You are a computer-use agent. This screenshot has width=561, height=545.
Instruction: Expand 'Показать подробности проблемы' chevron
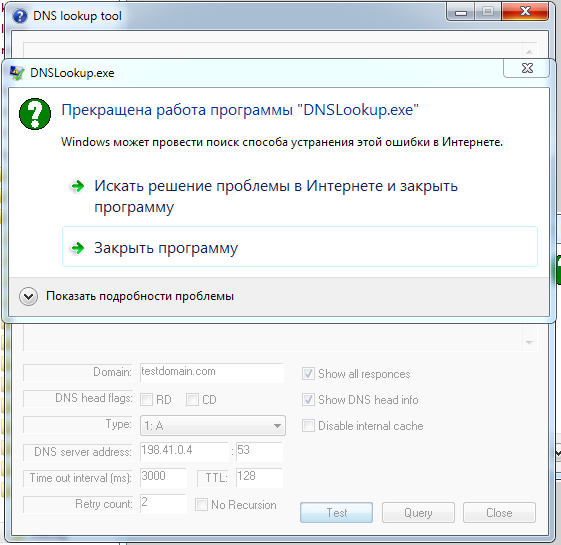28,297
